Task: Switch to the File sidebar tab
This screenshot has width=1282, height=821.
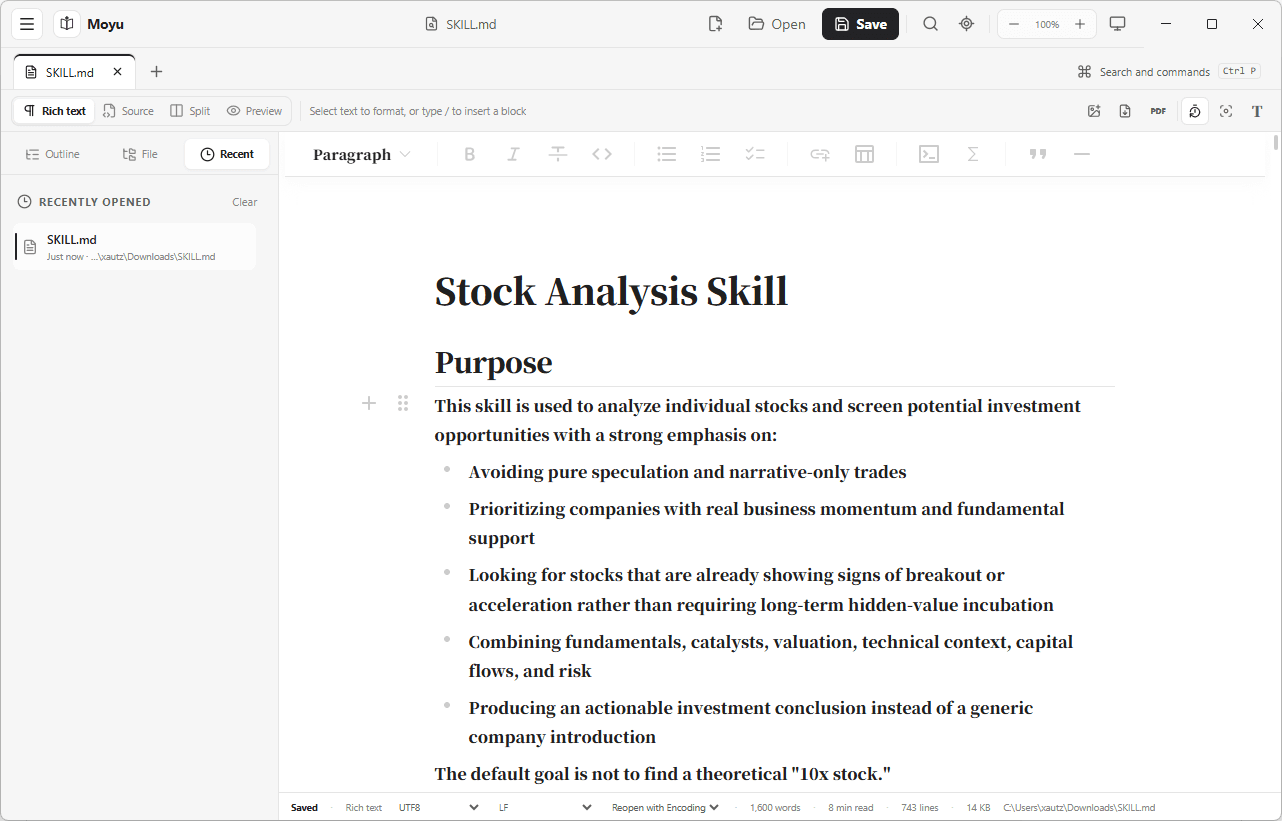Action: click(x=140, y=154)
